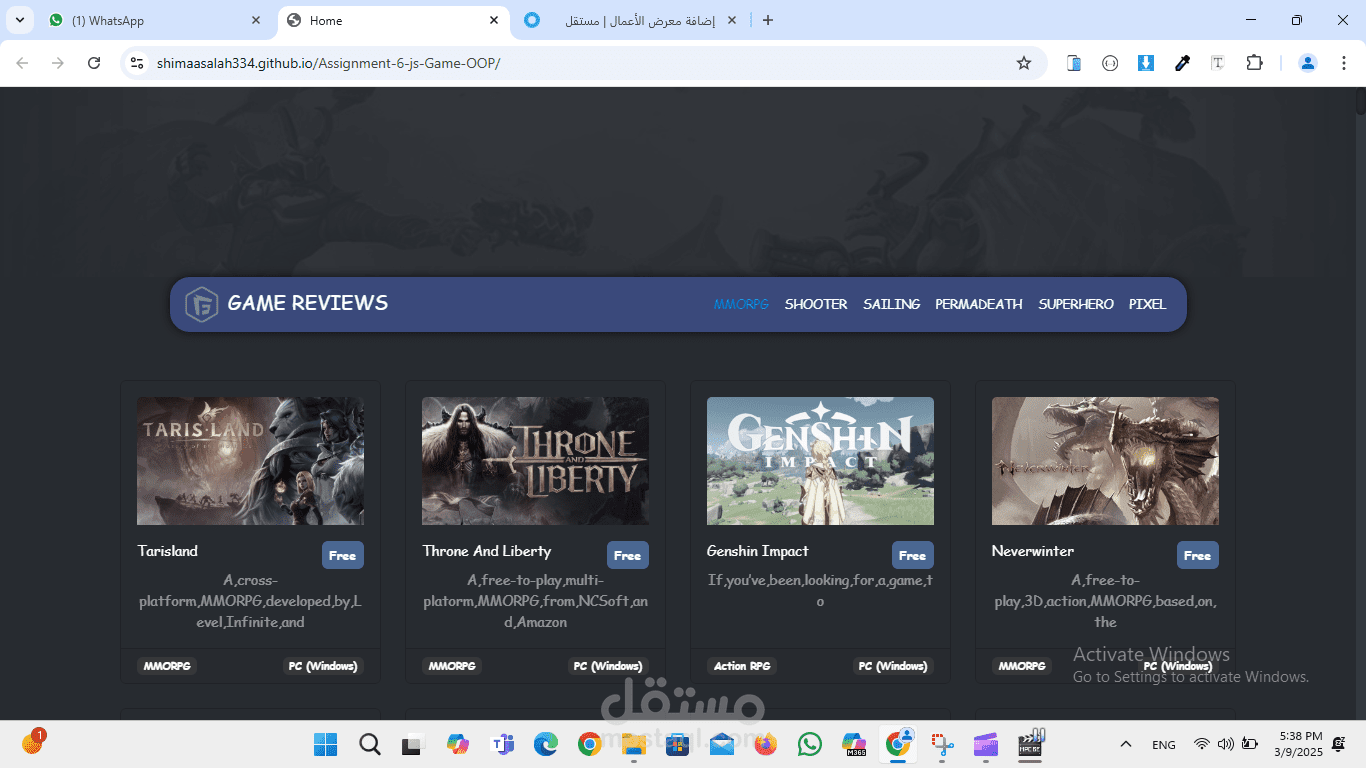Select the MMORPG category

[741, 304]
